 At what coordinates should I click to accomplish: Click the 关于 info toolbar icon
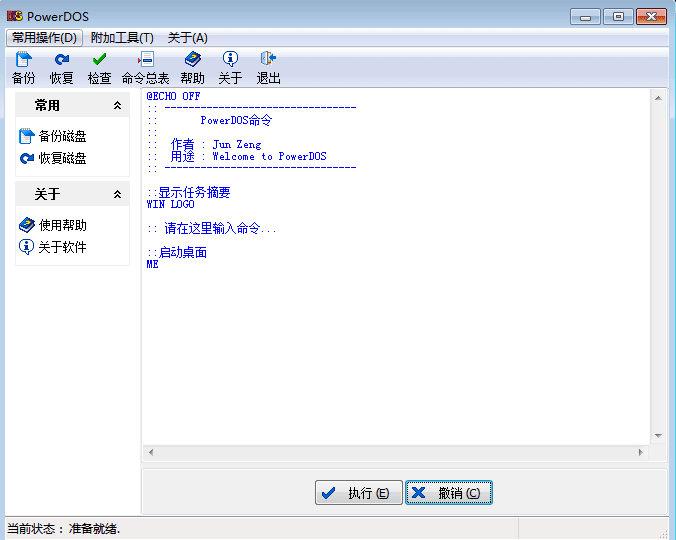point(230,59)
